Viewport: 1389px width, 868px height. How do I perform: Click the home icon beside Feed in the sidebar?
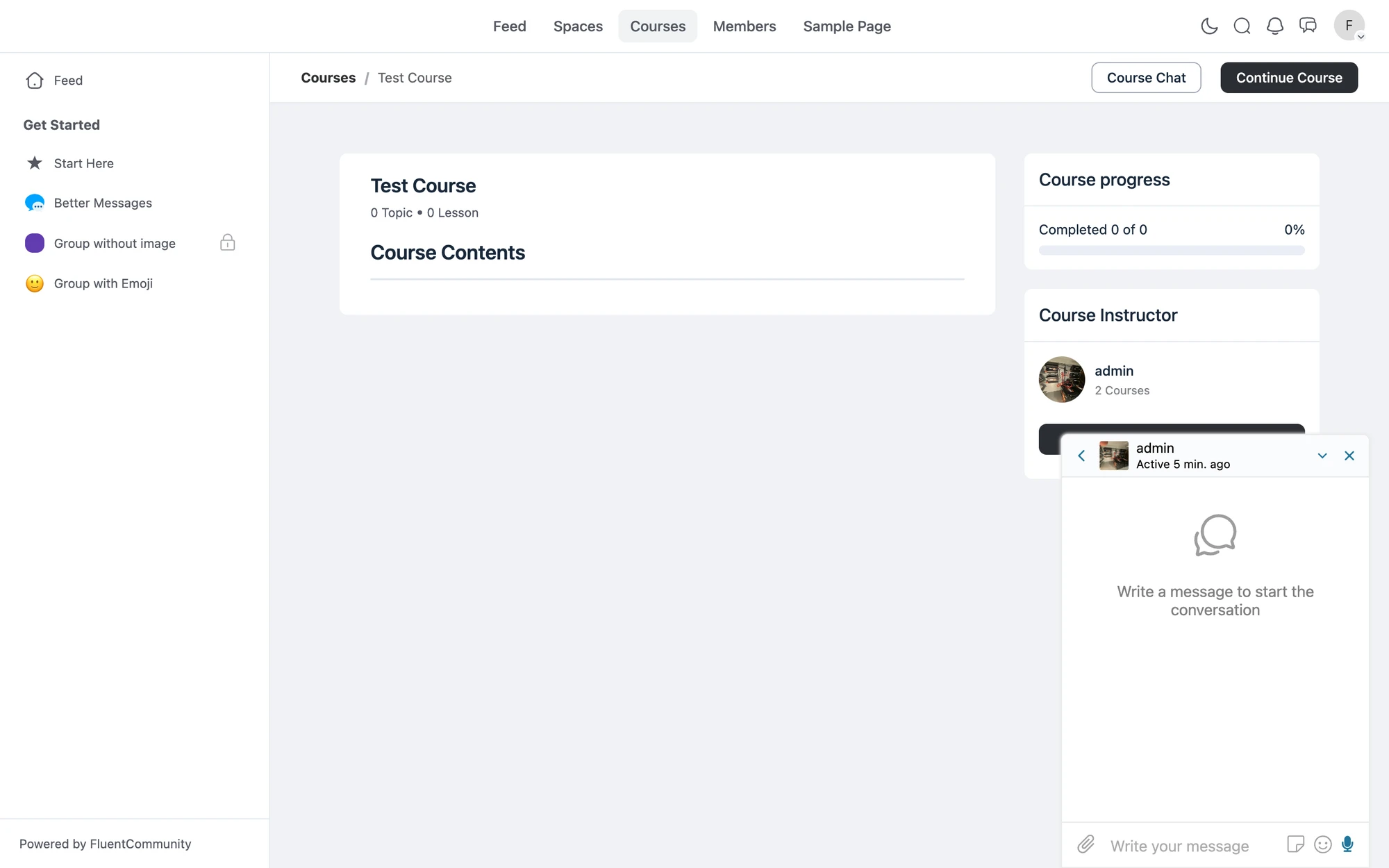35,81
